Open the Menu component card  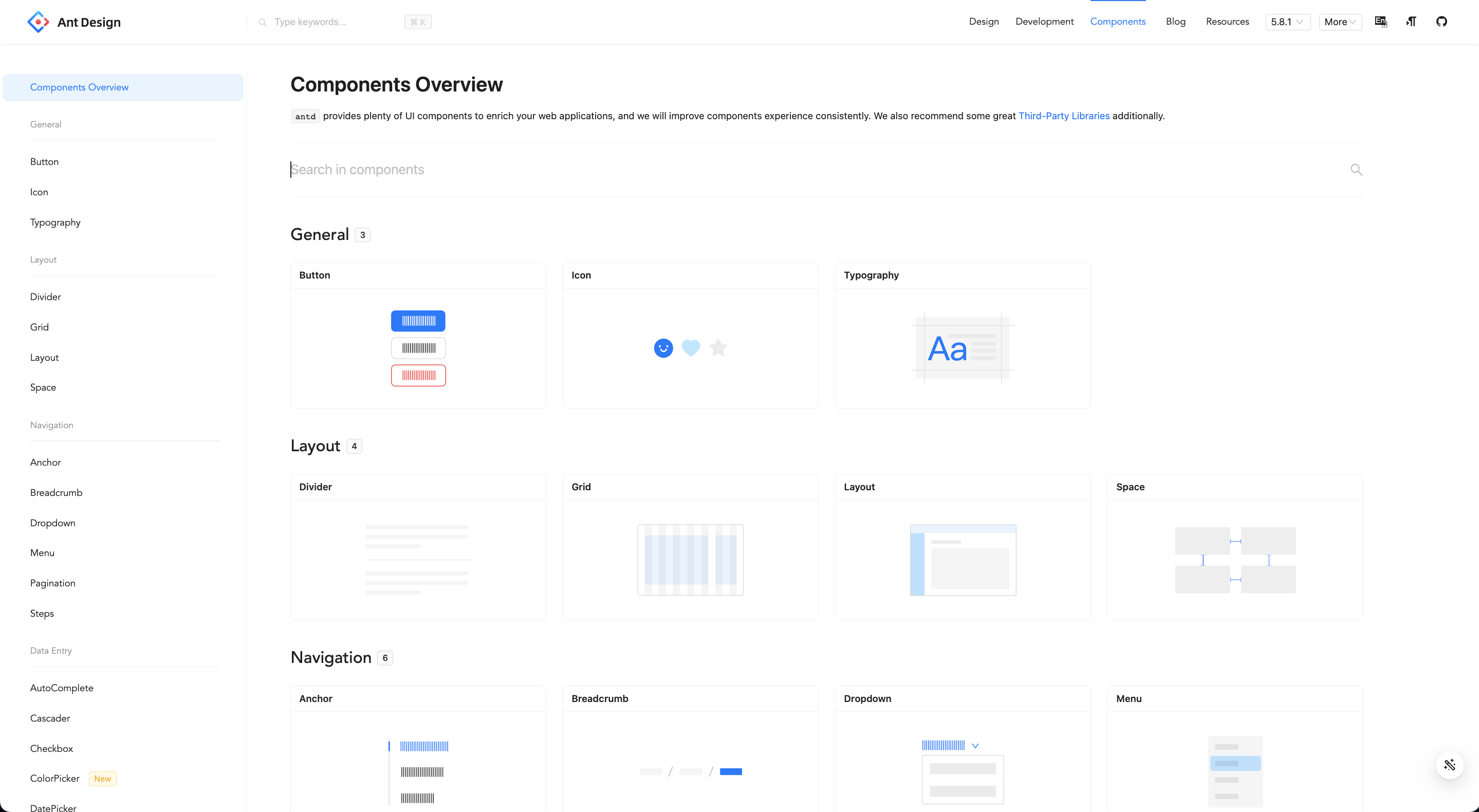tap(1235, 749)
